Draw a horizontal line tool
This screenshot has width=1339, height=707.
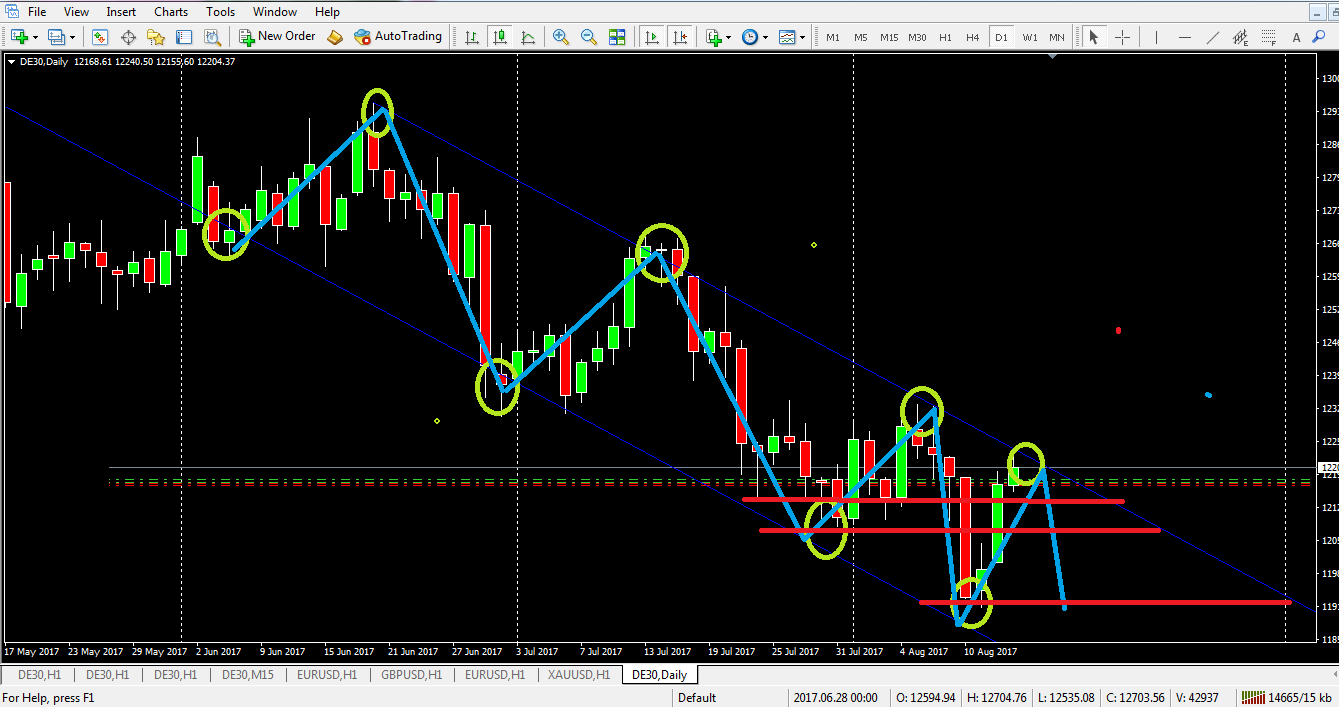click(x=1185, y=37)
